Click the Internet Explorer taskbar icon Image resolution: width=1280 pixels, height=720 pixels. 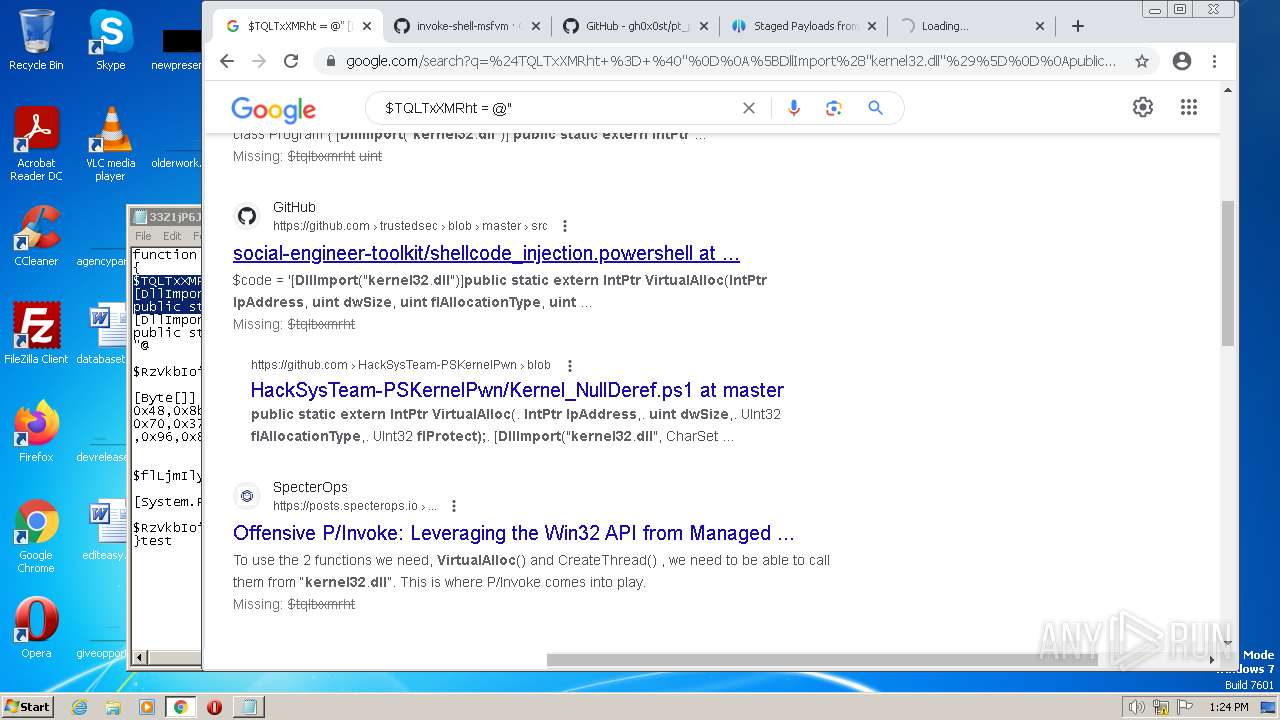(x=80, y=707)
